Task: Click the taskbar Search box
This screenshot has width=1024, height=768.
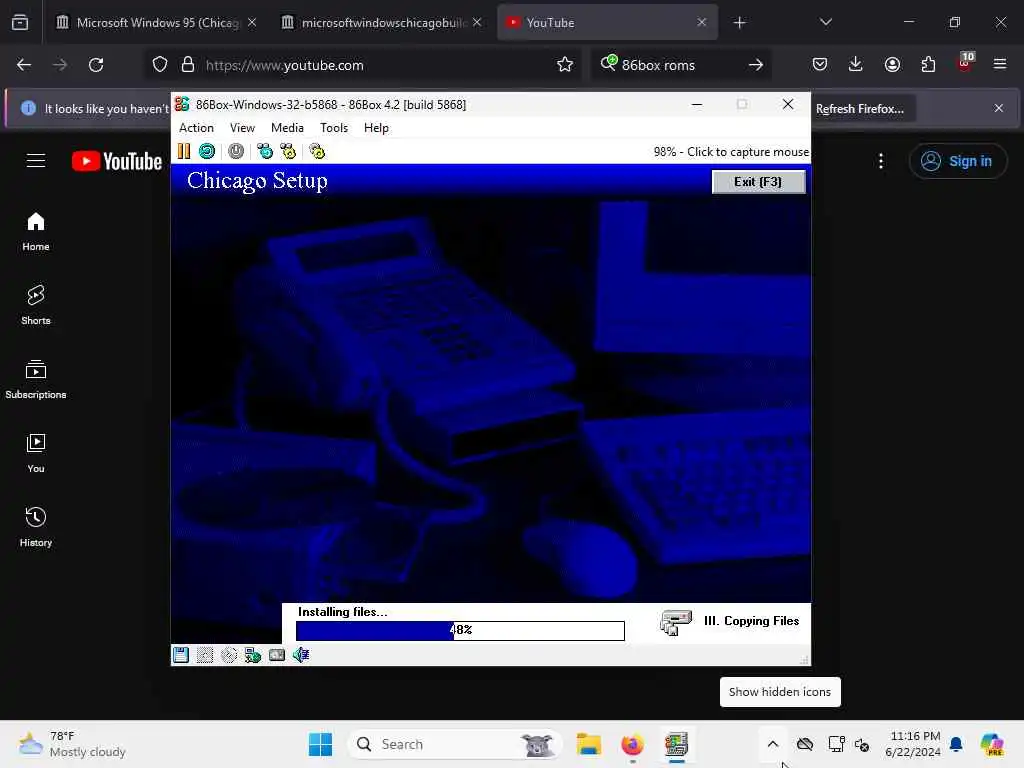Action: (x=455, y=744)
